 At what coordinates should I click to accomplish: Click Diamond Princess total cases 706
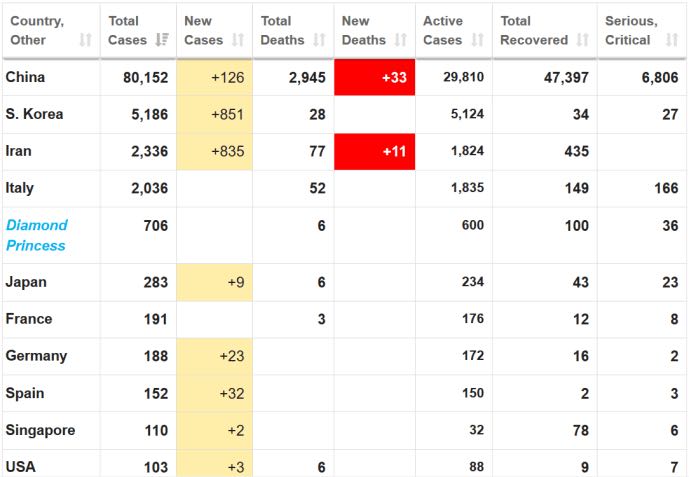click(x=156, y=226)
